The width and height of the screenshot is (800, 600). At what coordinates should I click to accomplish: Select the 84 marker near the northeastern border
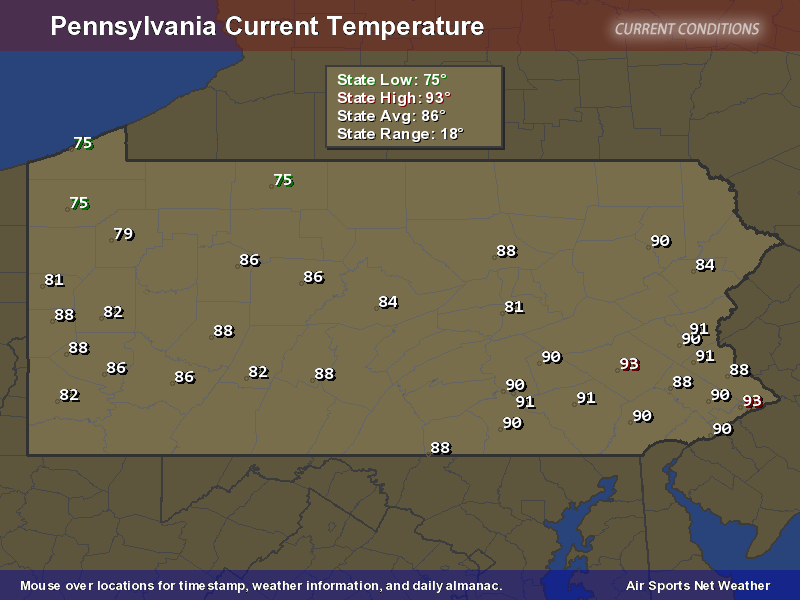[x=705, y=265]
